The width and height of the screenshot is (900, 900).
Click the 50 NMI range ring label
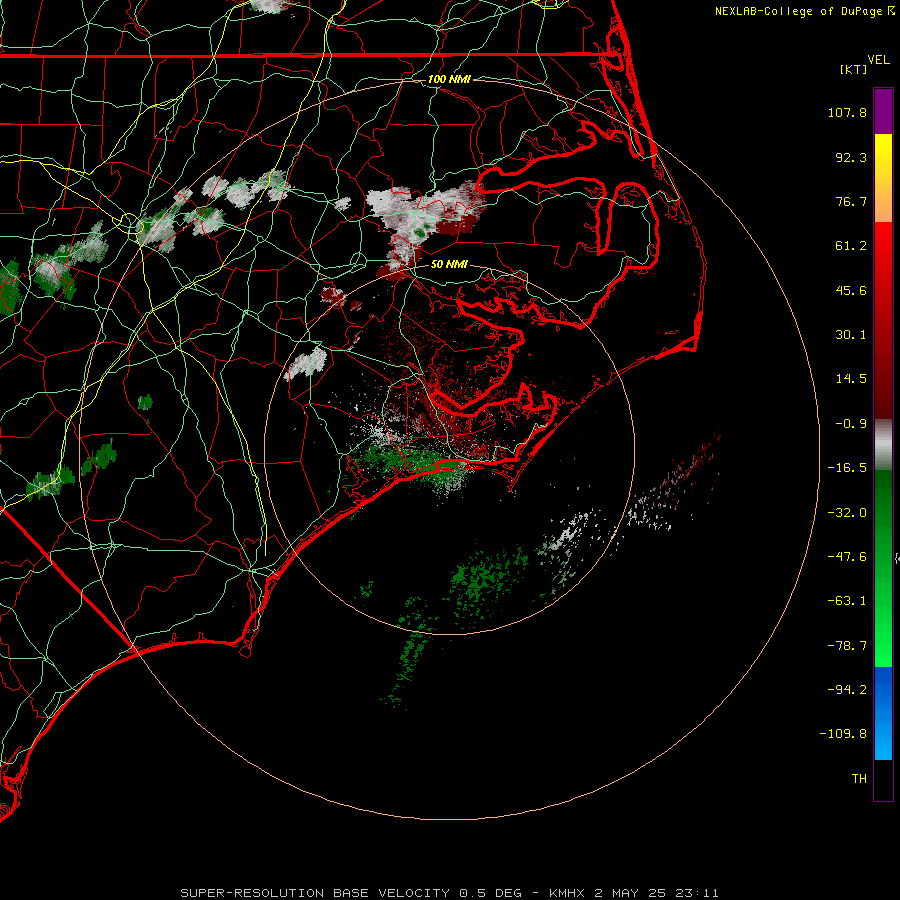click(x=449, y=264)
